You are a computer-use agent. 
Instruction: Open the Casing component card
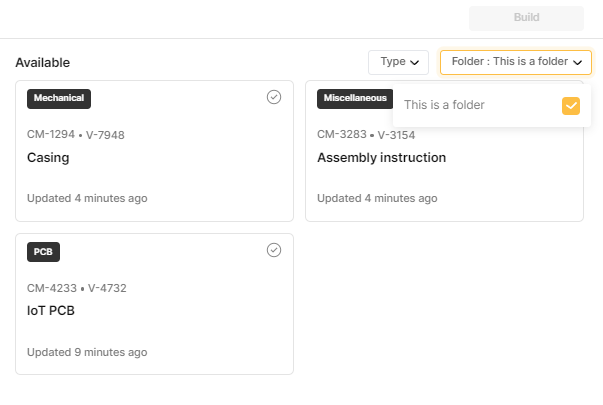[154, 151]
